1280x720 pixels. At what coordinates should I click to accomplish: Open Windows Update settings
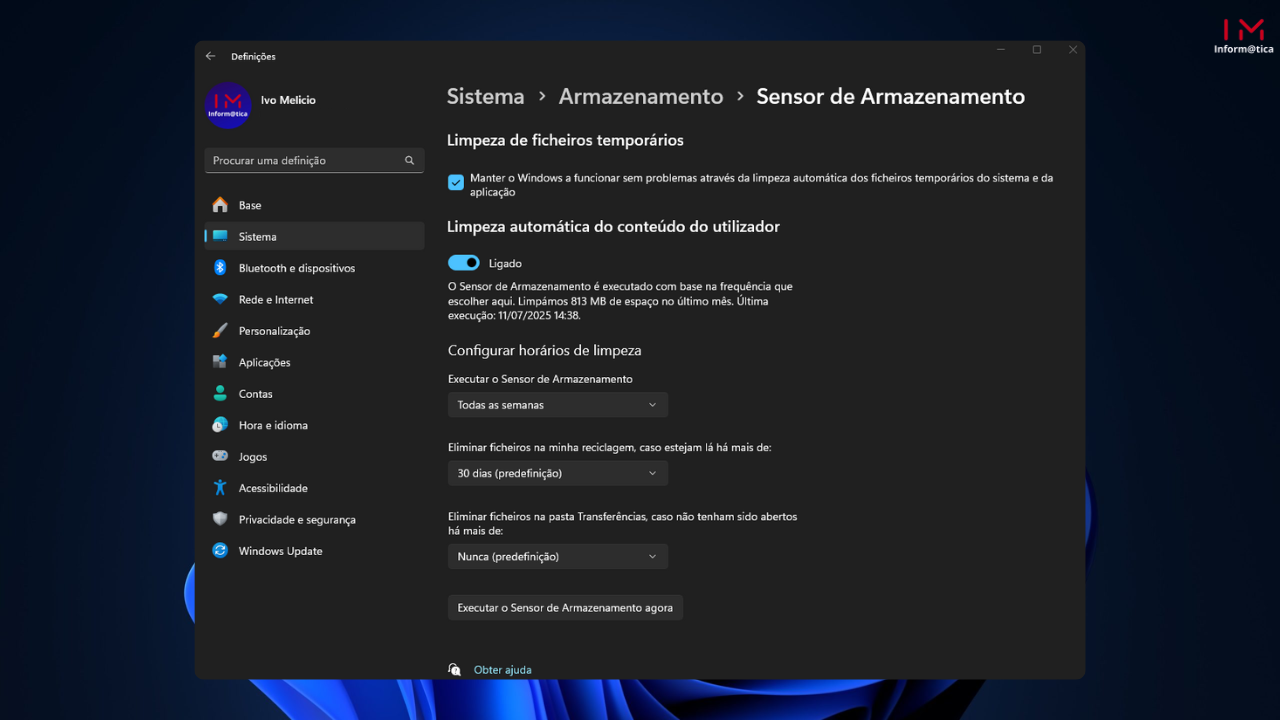click(x=314, y=551)
